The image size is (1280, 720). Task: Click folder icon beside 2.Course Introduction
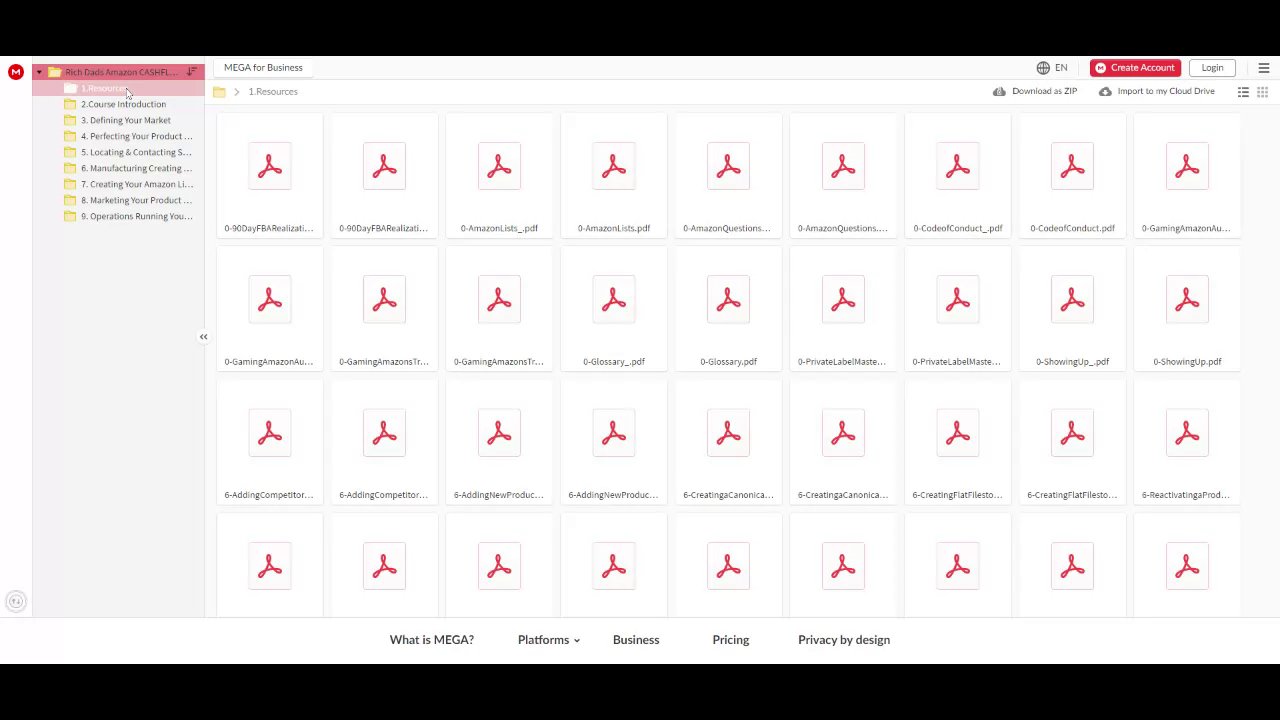[70, 104]
